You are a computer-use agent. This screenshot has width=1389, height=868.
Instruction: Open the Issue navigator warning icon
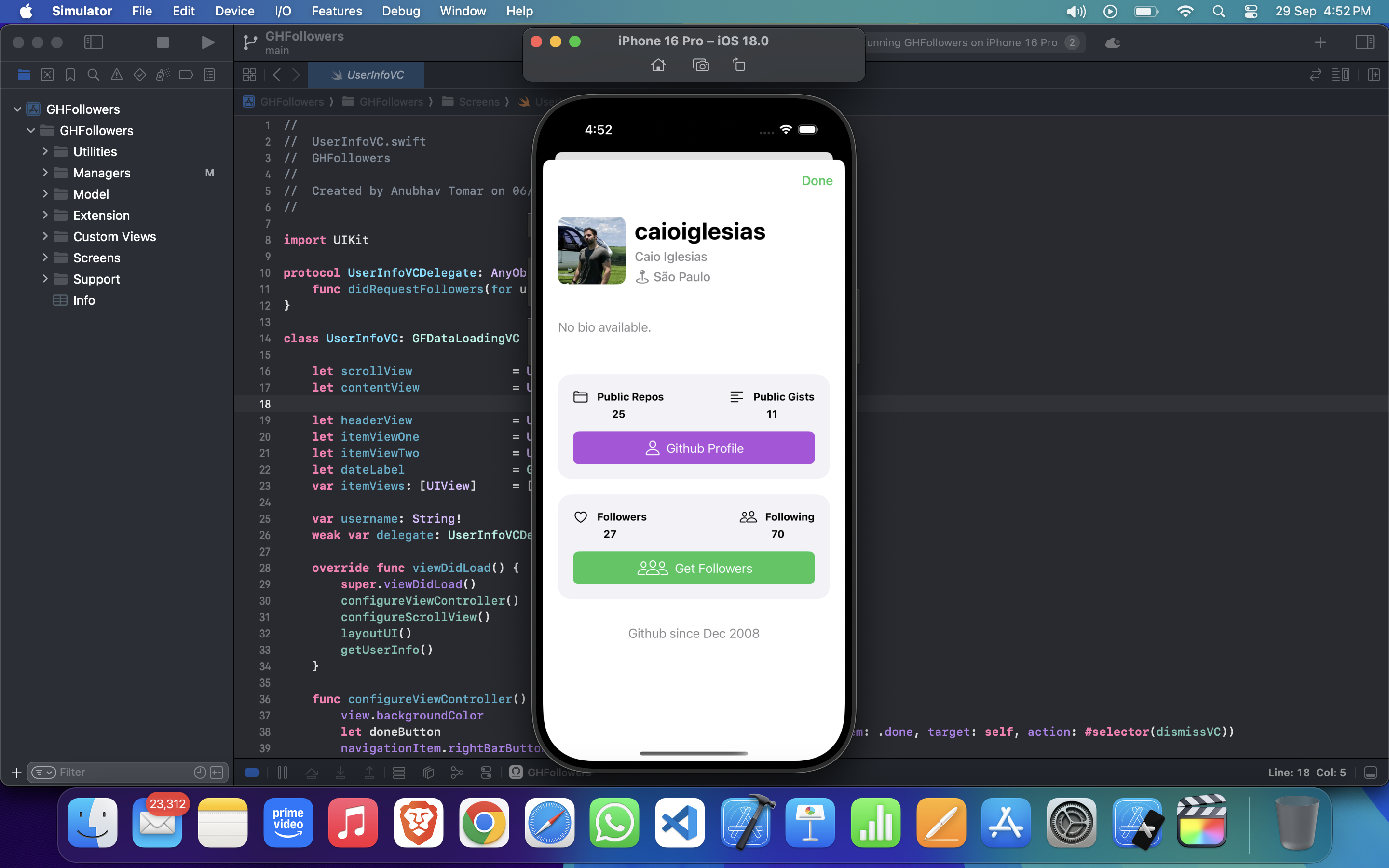(117, 75)
